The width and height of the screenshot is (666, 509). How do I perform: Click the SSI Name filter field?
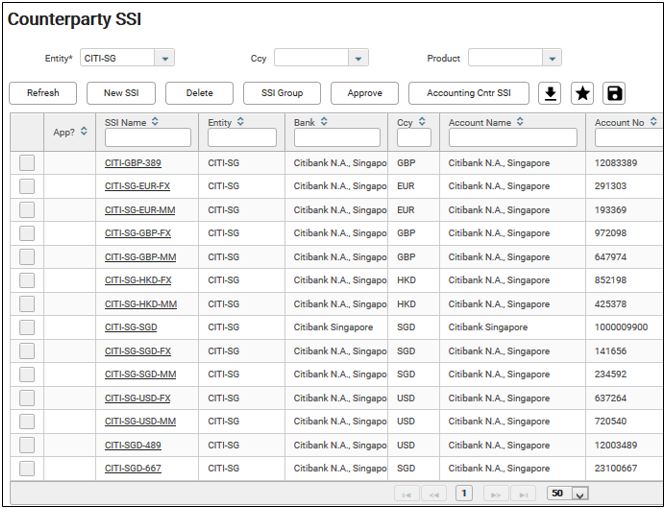point(148,138)
